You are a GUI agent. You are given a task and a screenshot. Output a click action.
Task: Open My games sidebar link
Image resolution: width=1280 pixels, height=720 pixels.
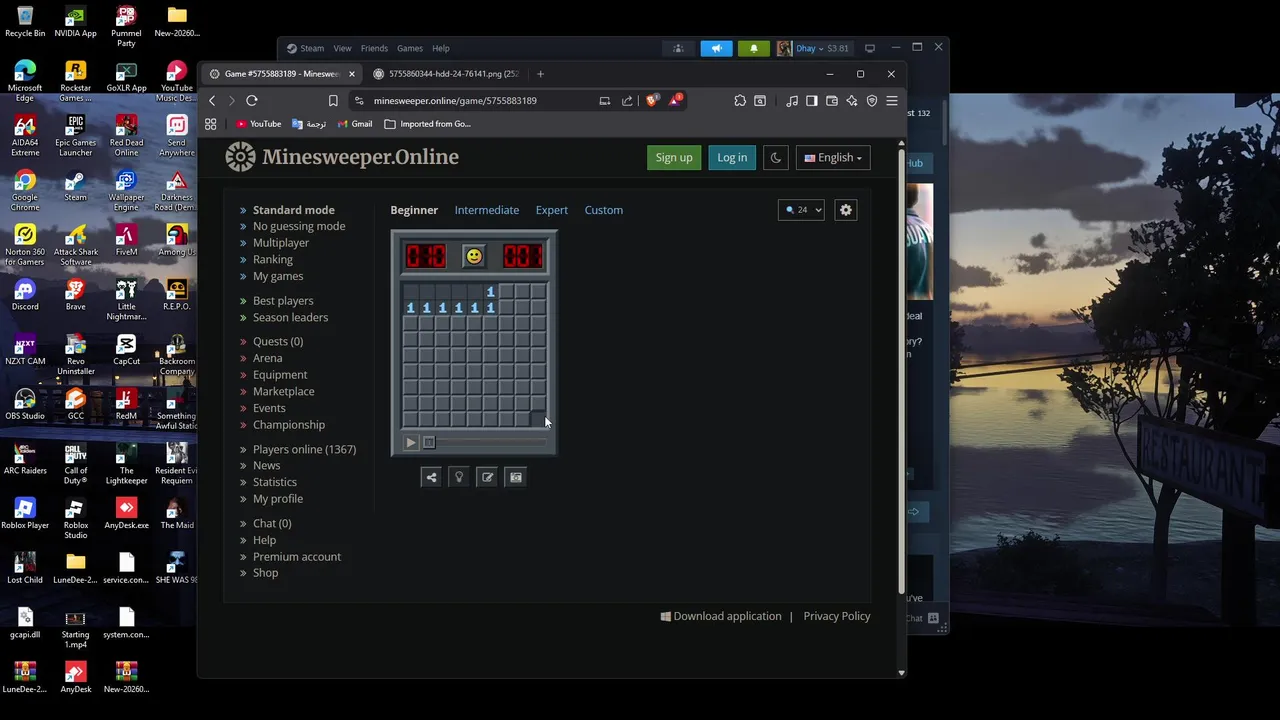[278, 276]
